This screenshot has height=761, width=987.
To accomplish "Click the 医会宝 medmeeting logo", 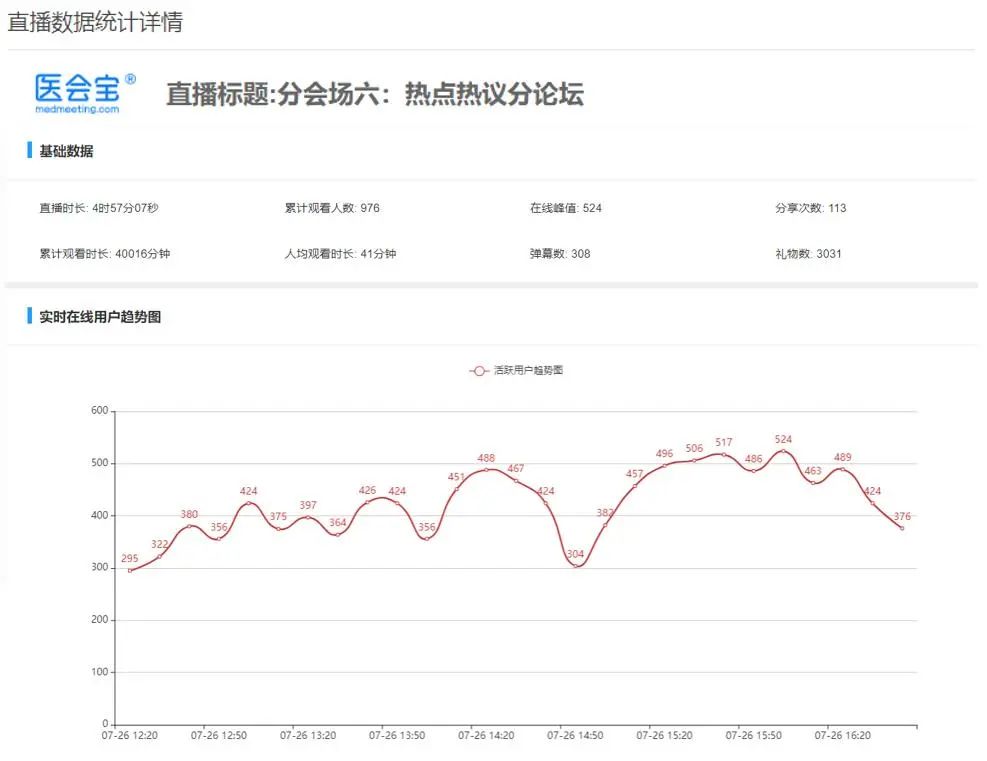I will click(84, 93).
